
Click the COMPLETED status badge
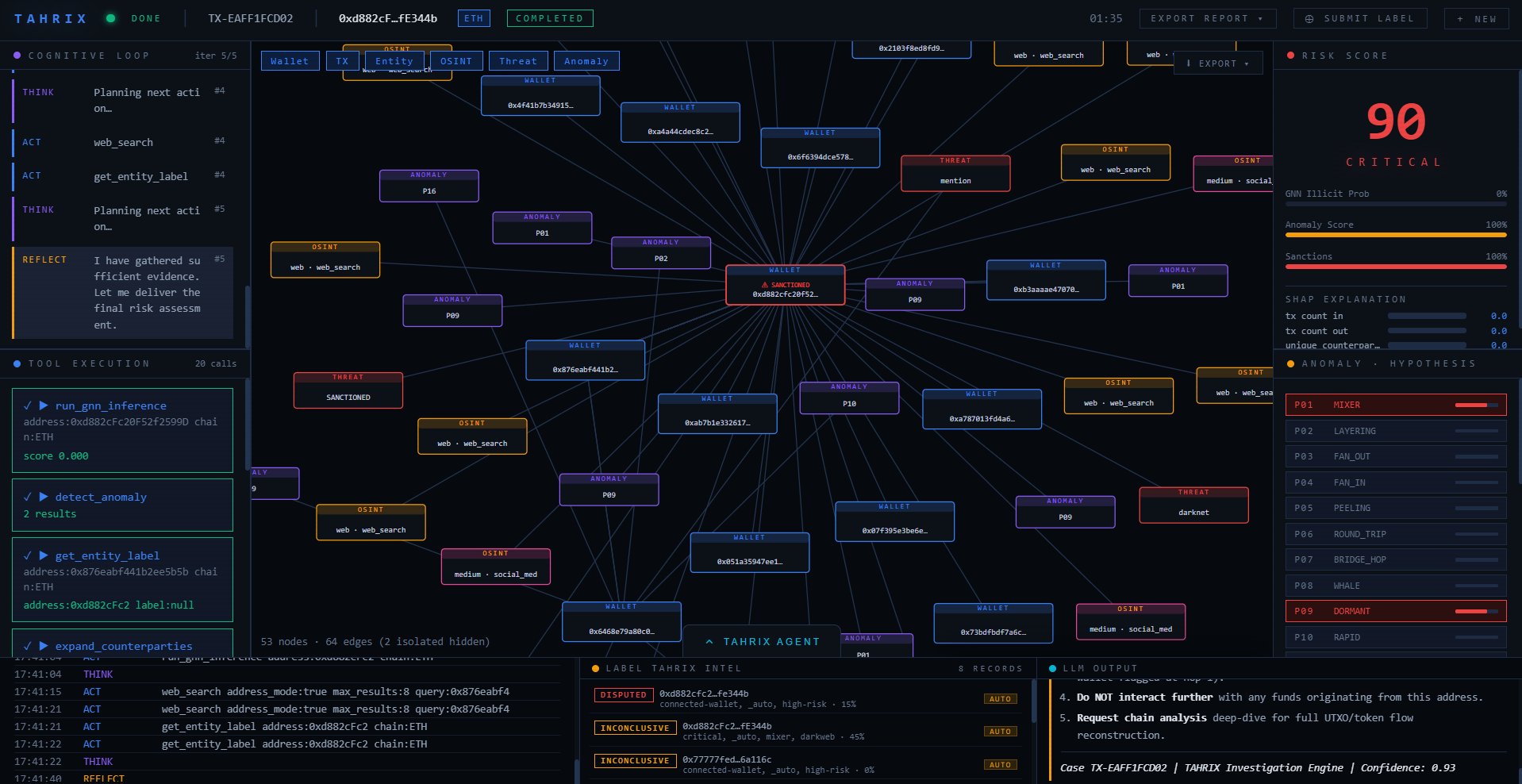pos(550,18)
